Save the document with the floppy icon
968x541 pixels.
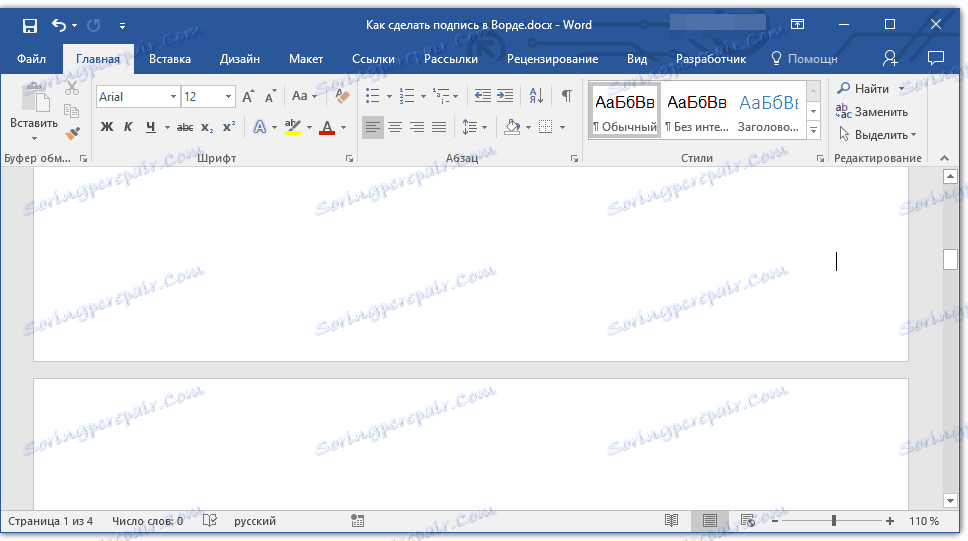click(x=30, y=25)
